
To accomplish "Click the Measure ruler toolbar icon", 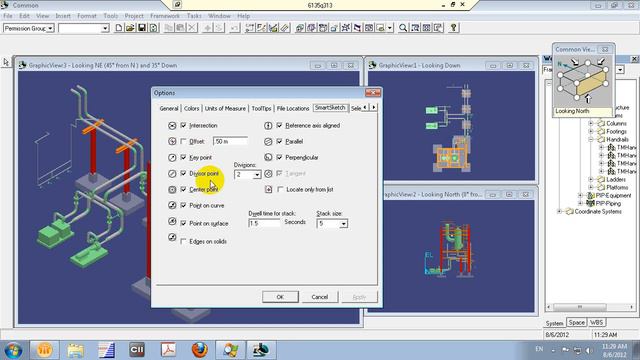I will tap(285, 28).
